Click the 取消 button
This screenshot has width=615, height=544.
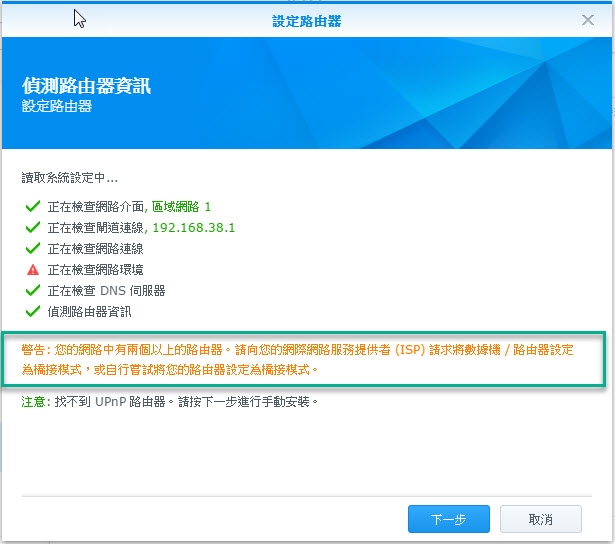click(x=540, y=519)
